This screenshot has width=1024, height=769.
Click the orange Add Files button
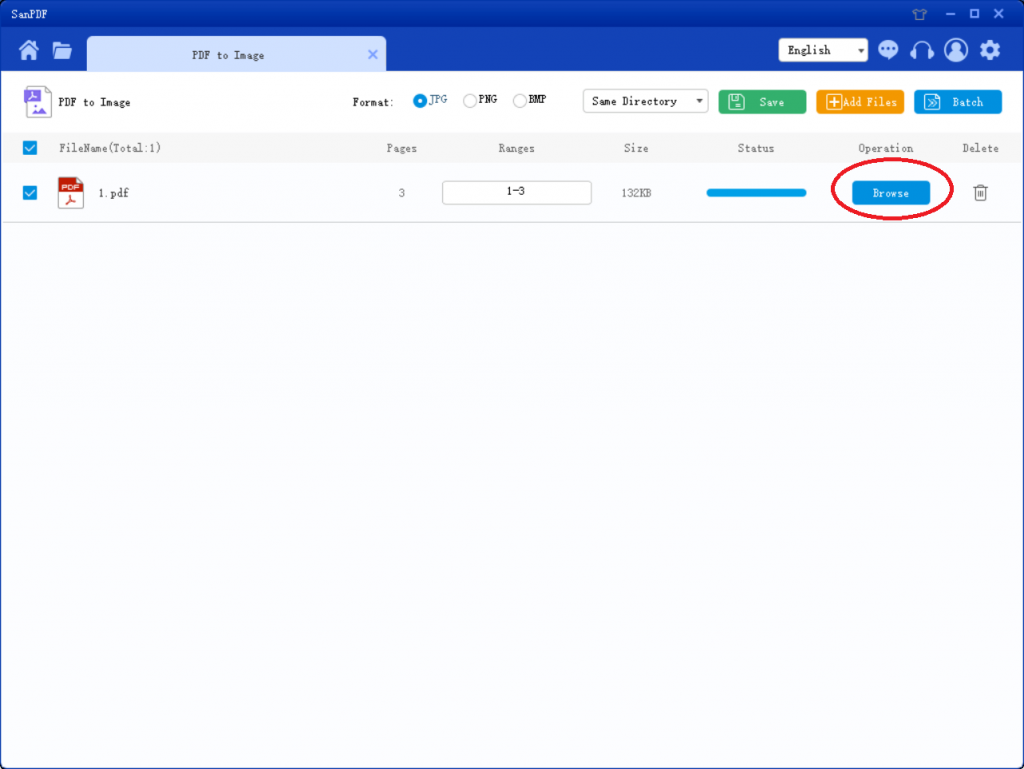860,102
